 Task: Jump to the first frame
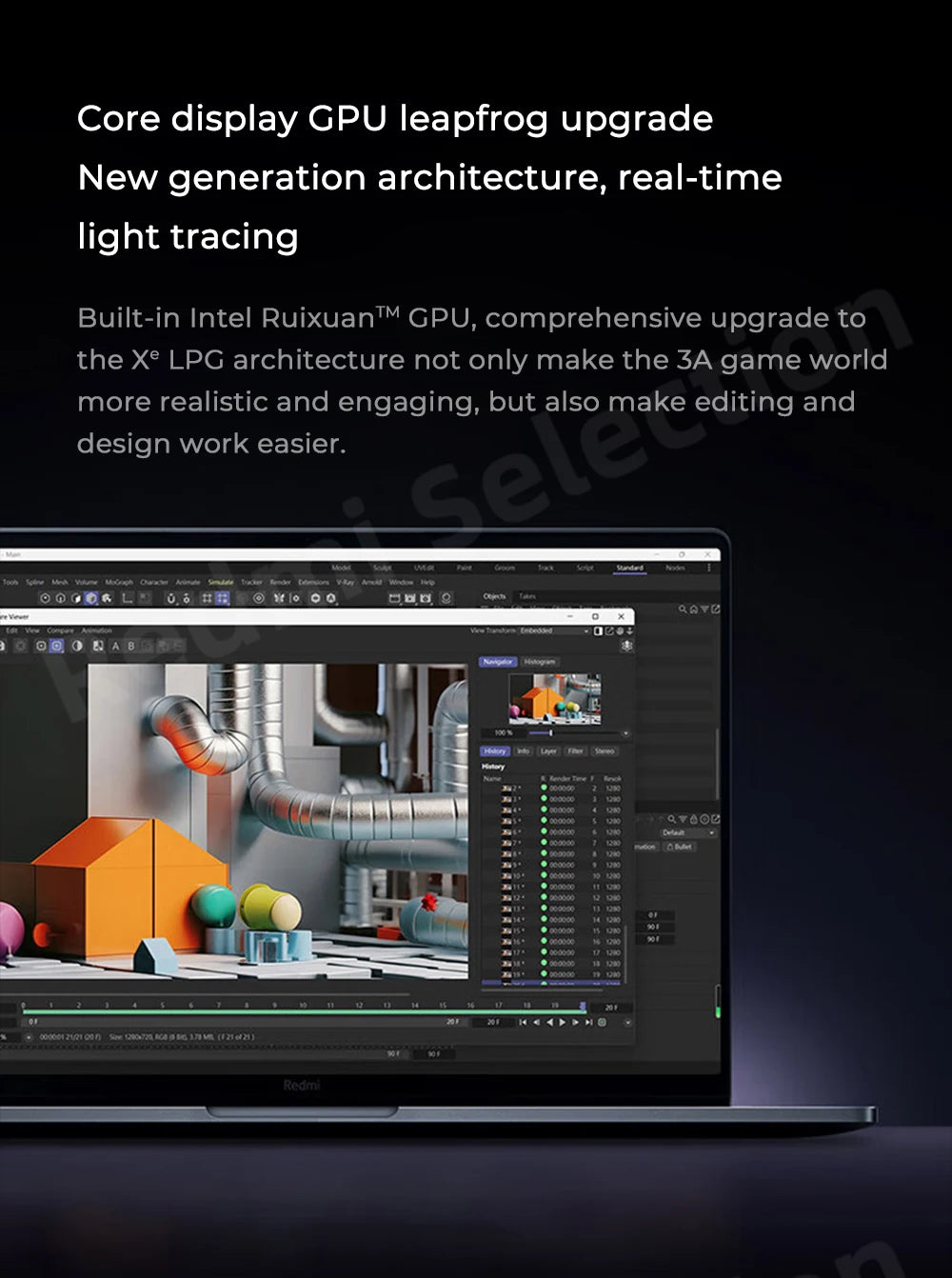(523, 1022)
